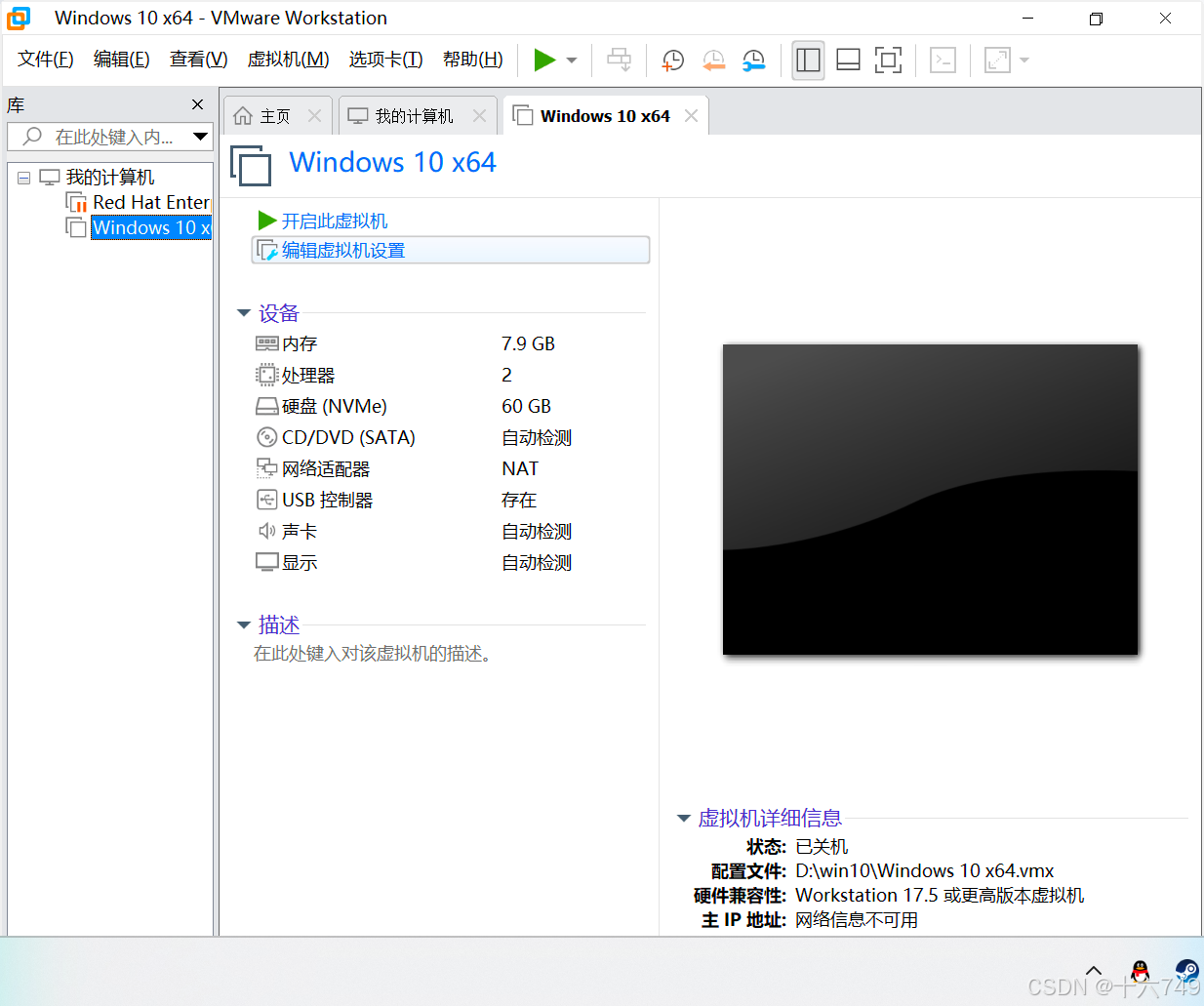The image size is (1204, 1006).
Task: Open the library search filter dropdown arrow
Action: [x=200, y=137]
